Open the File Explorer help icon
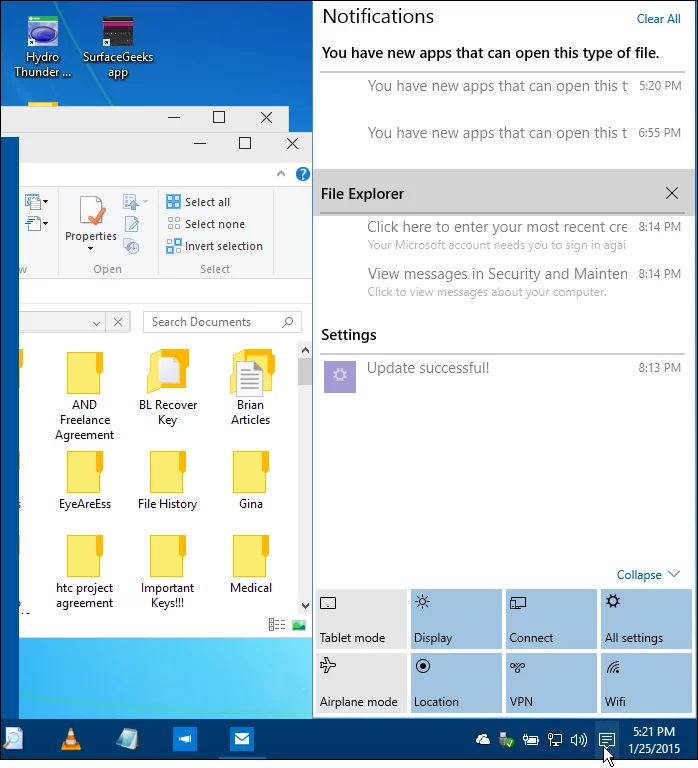The height and width of the screenshot is (768, 698). click(303, 174)
